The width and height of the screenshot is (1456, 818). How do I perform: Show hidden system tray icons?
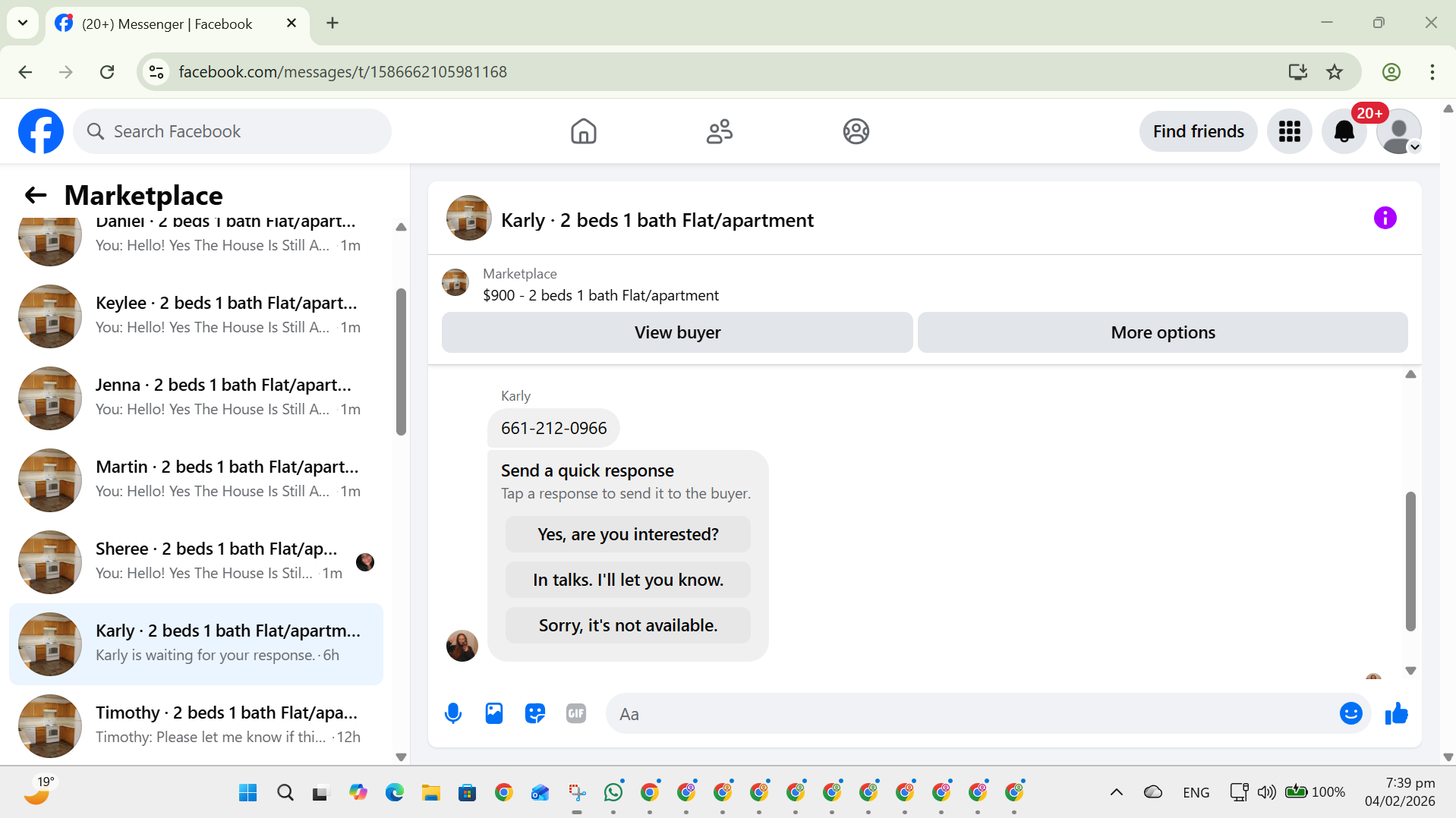pos(1116,793)
